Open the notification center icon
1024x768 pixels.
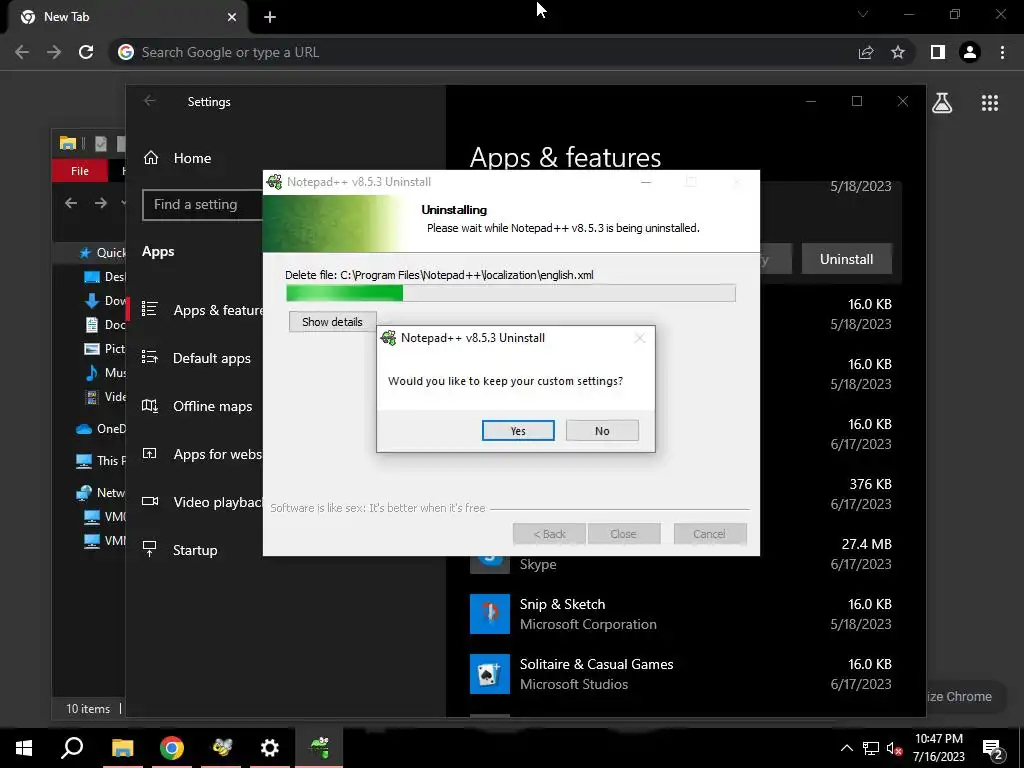coord(993,749)
